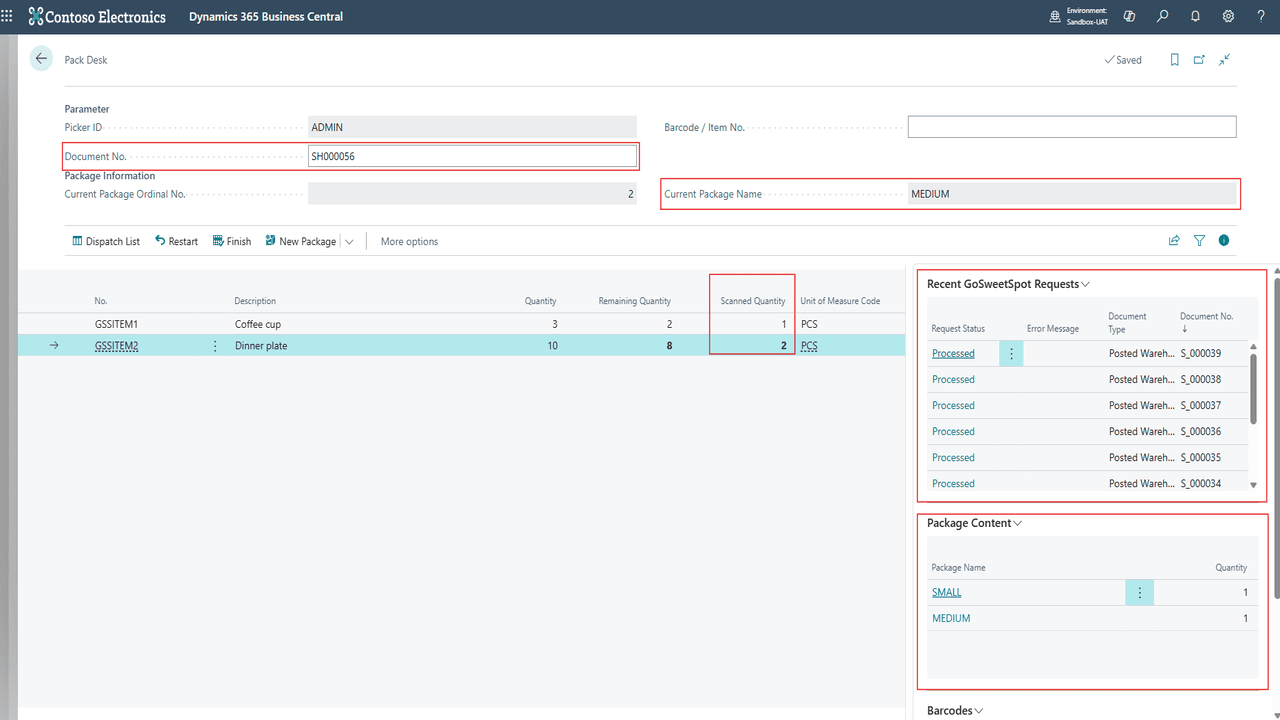Click Dynamics 365 Business Central title
1280x720 pixels.
[x=266, y=17]
